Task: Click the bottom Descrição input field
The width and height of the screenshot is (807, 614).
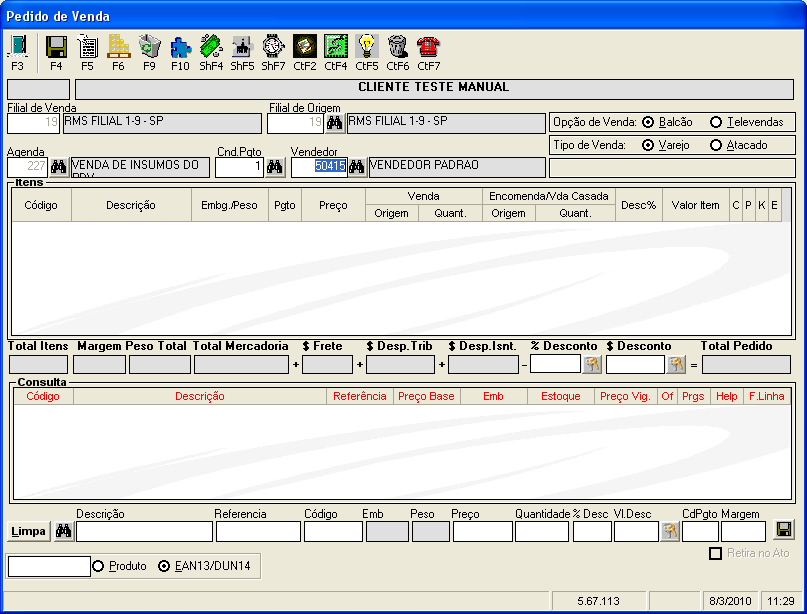Action: [144, 532]
